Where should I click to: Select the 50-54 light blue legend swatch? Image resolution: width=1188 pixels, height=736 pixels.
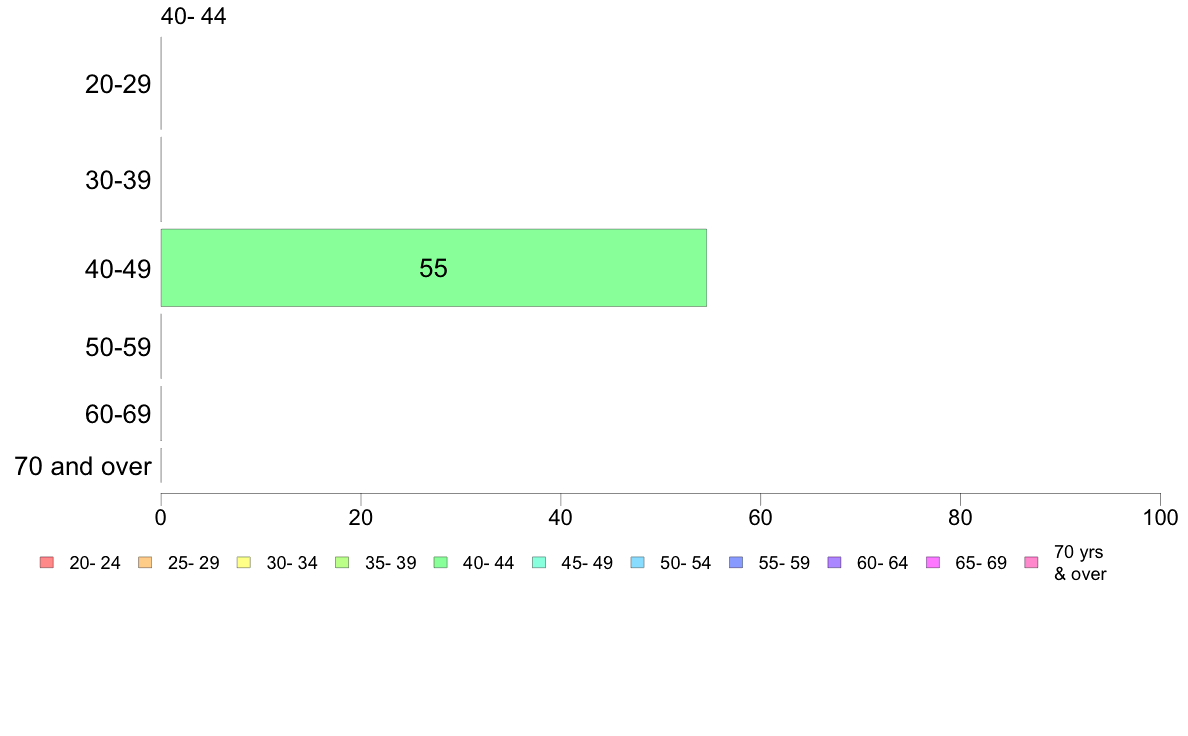[x=638, y=562]
